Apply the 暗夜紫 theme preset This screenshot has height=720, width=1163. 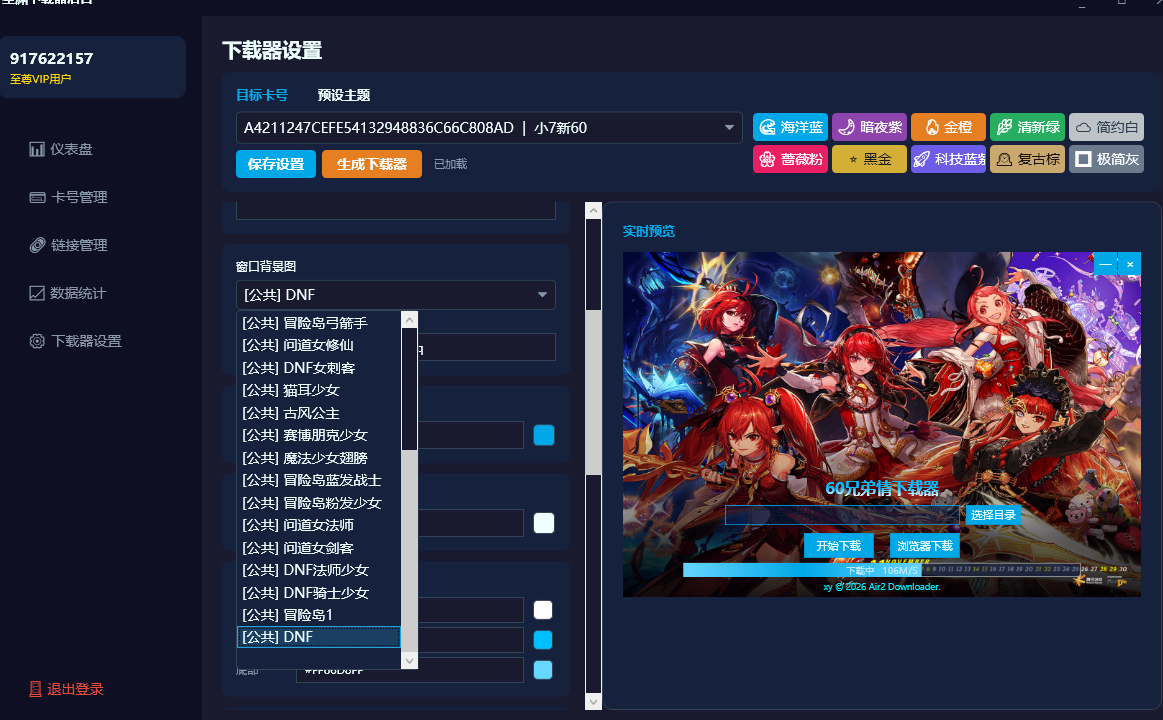(869, 127)
